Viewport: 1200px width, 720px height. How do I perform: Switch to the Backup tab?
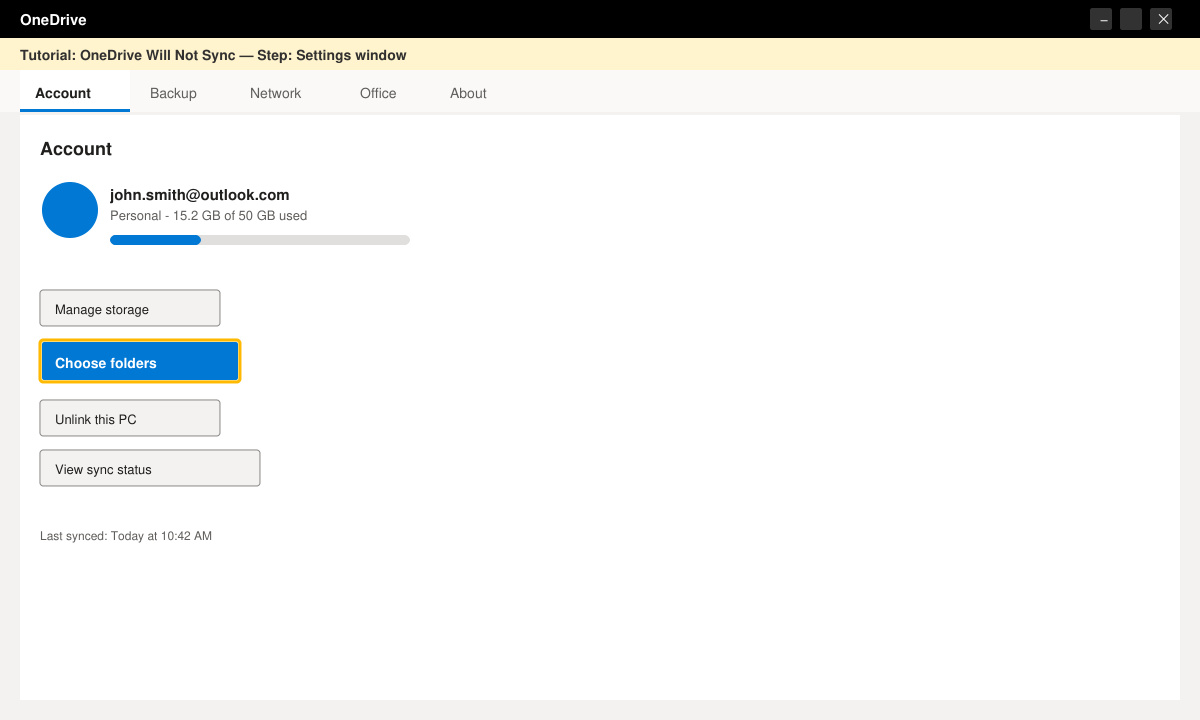tap(173, 93)
